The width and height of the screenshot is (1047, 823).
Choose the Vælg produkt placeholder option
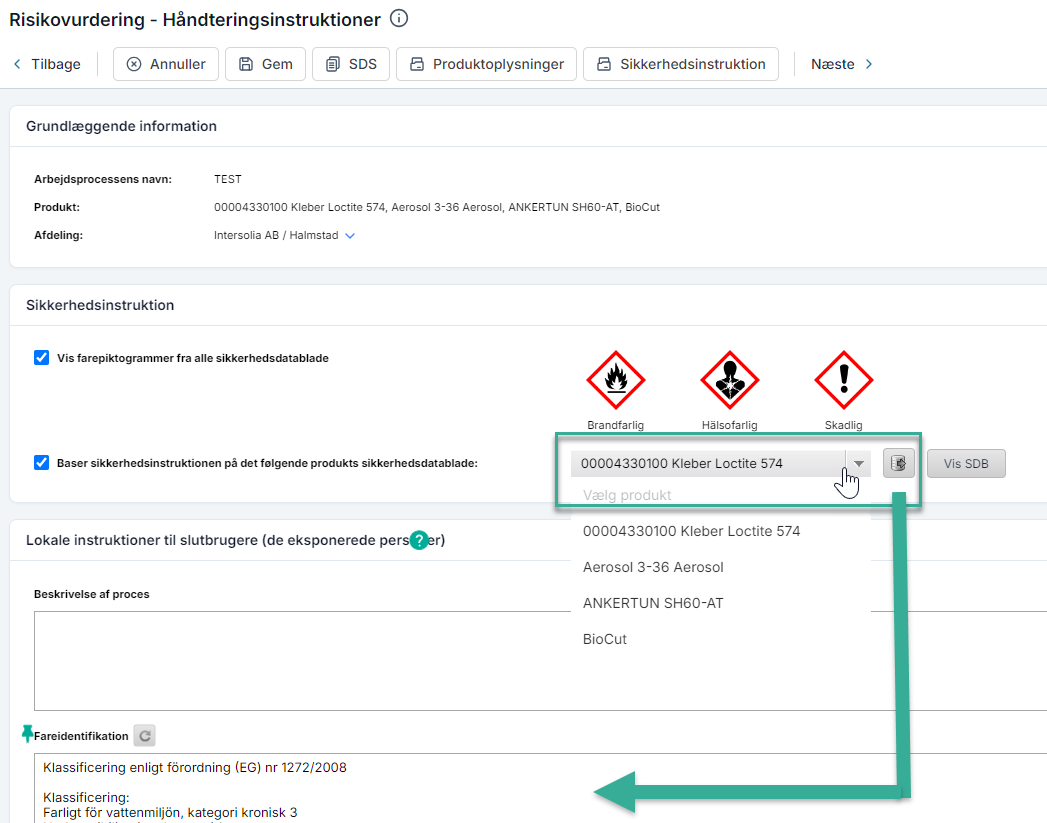[721, 495]
